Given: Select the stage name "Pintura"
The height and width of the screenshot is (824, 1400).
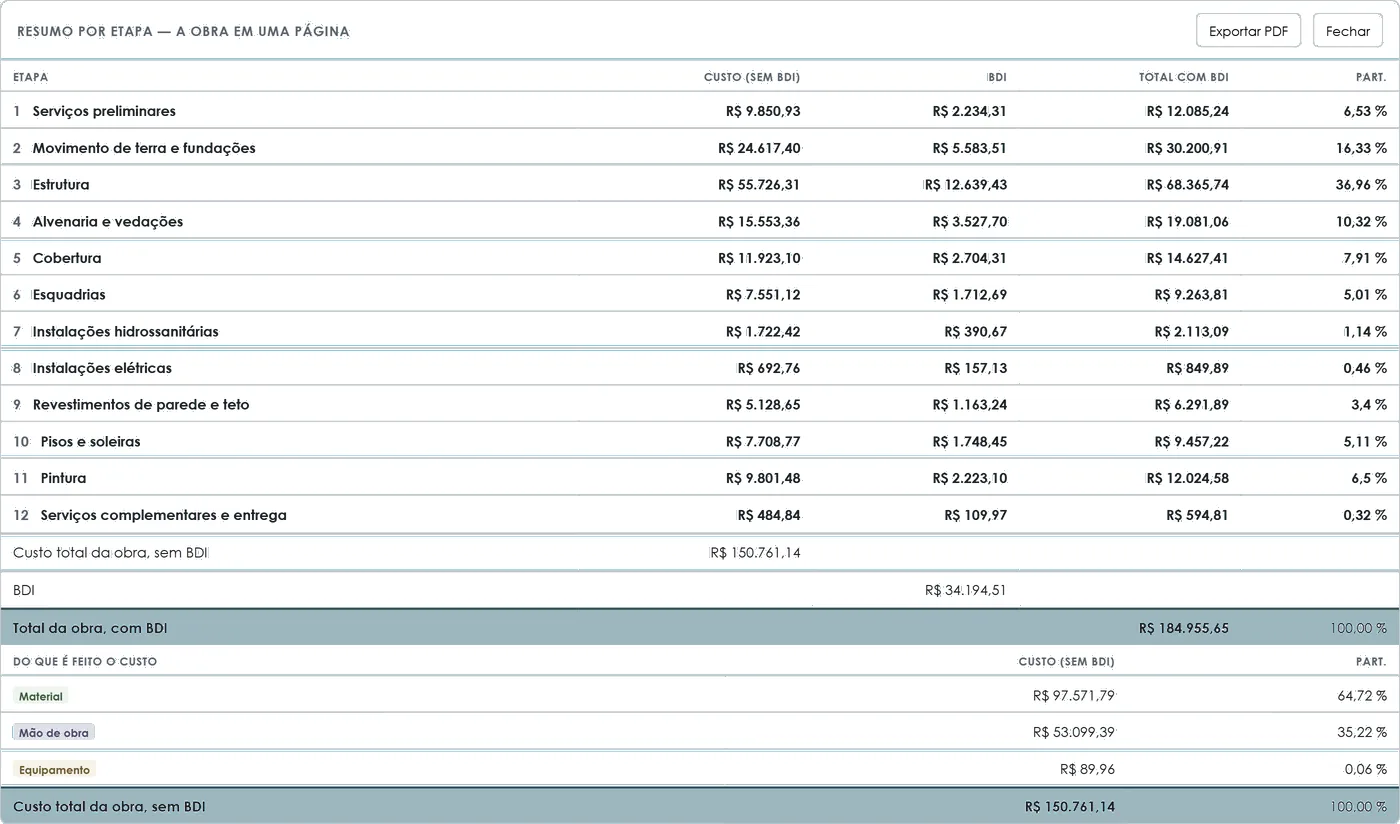Looking at the screenshot, I should tap(63, 479).
